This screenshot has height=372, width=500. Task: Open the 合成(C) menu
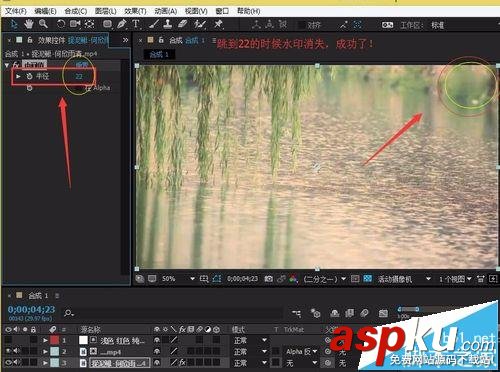point(76,11)
